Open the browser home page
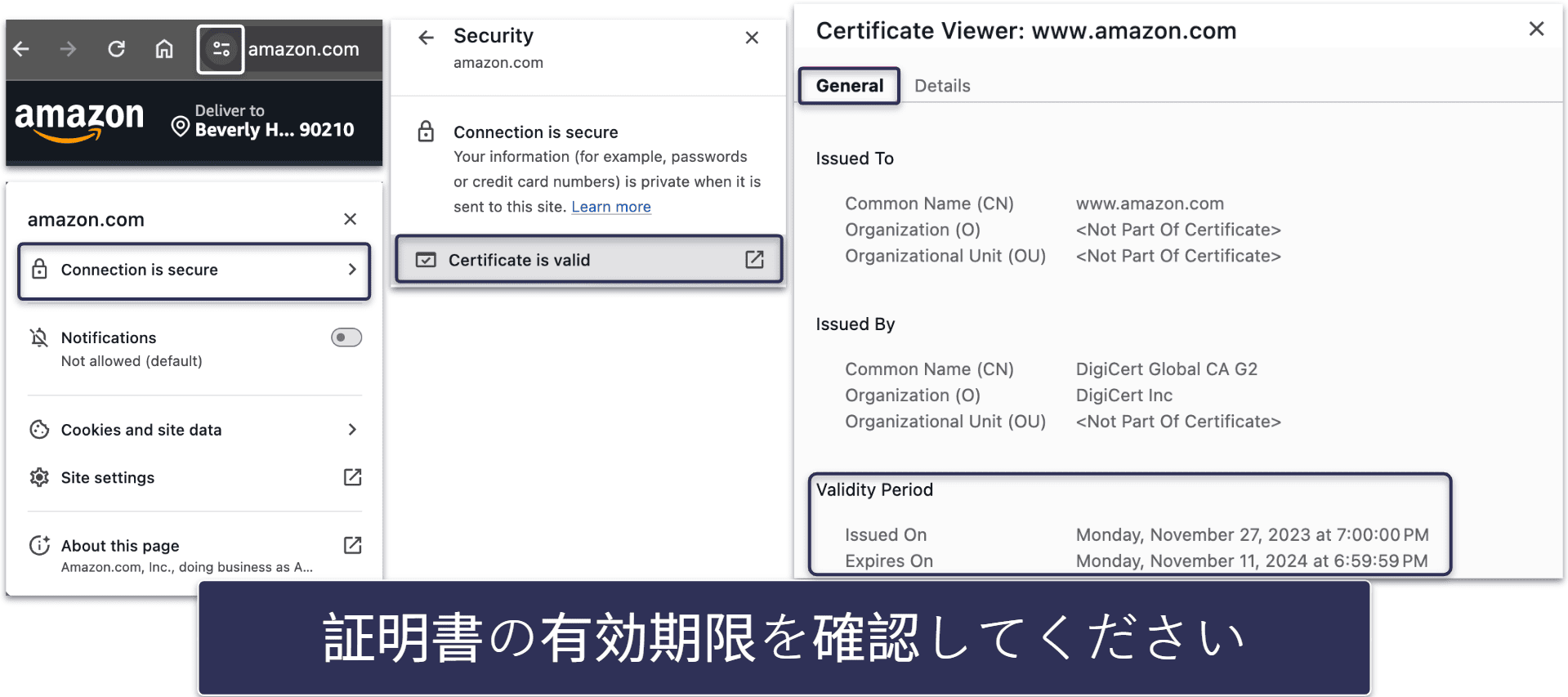The height and width of the screenshot is (697, 1568). click(x=164, y=49)
